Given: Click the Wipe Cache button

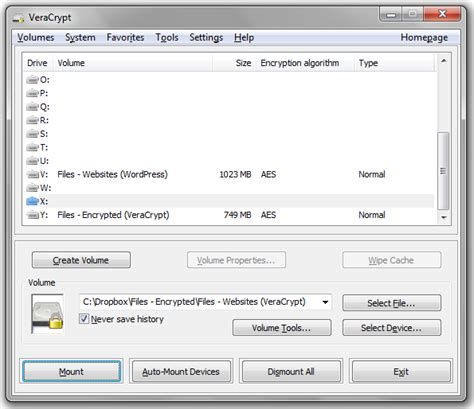Looking at the screenshot, I should tap(391, 260).
